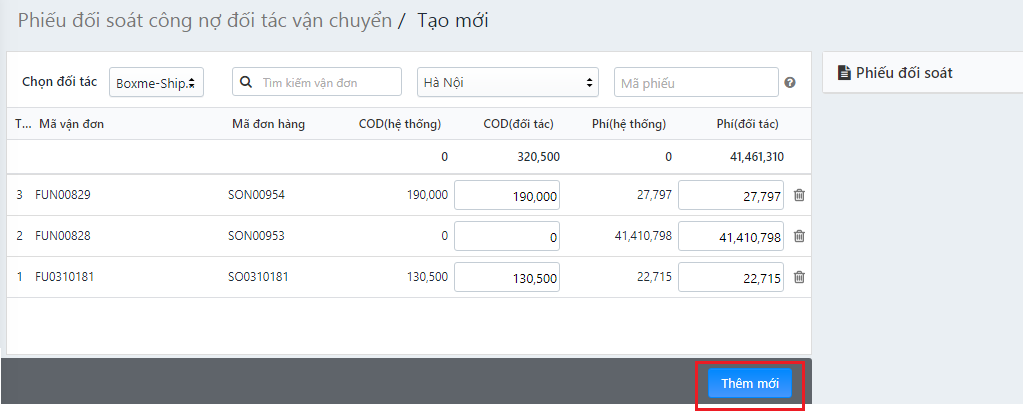The image size is (1023, 414).
Task: Delete the FUN00828 row with trash icon
Action: point(799,236)
